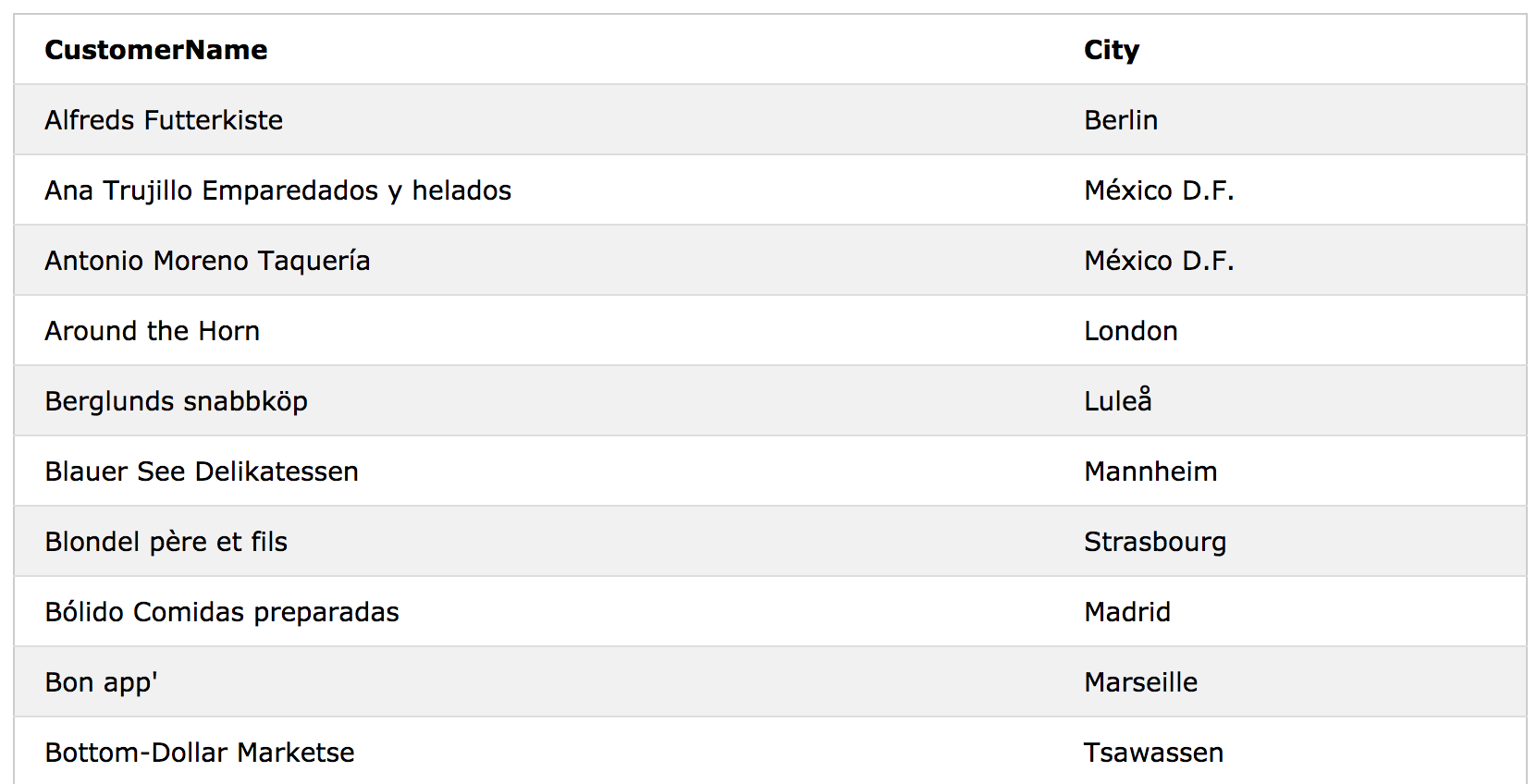Click the Madrid city cell
Viewport: 1537px width, 784px height.
[1127, 612]
